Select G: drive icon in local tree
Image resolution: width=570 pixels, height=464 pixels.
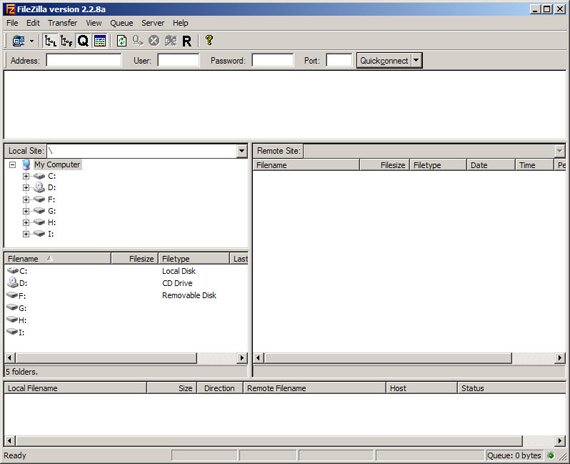point(39,211)
